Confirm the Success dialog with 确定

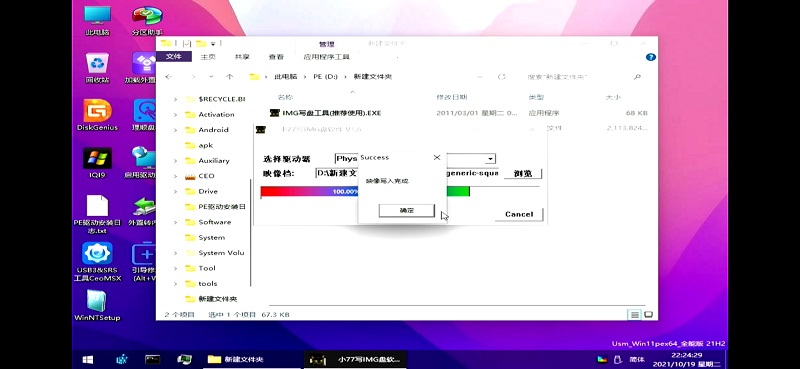click(x=407, y=210)
